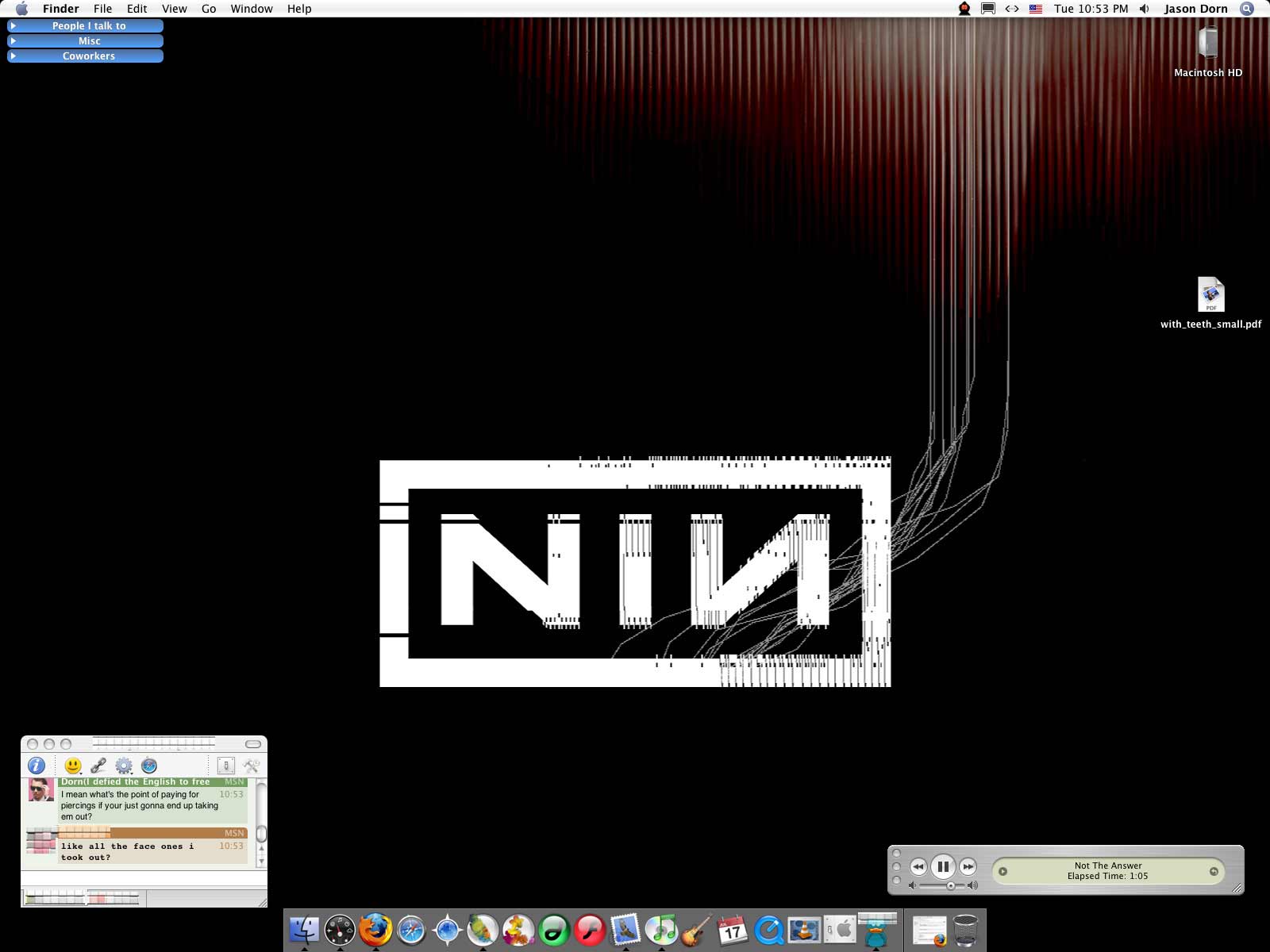The width and height of the screenshot is (1270, 952).
Task: Pause the iTunes song
Action: pos(943,866)
